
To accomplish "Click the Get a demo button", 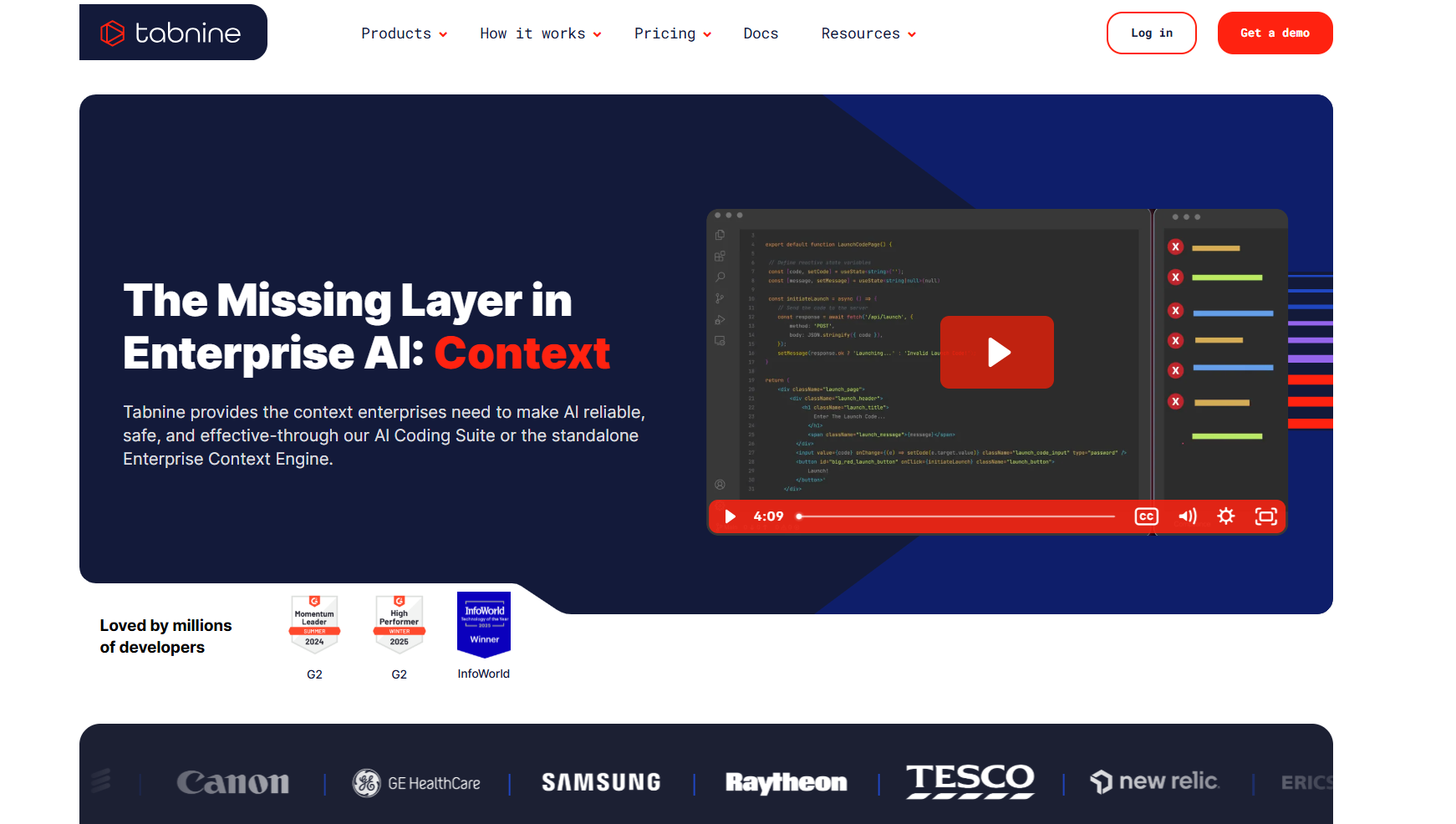I will coord(1275,33).
